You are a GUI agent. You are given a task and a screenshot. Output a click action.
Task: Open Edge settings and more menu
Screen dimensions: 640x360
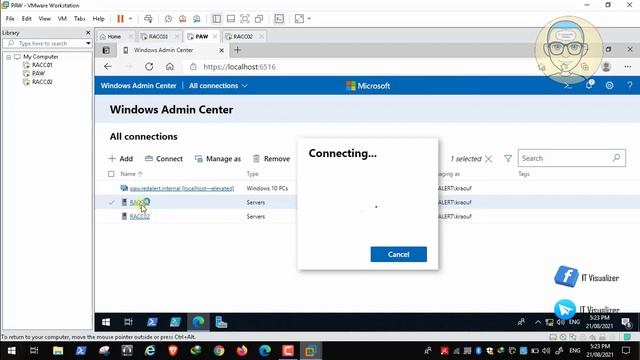[628, 67]
